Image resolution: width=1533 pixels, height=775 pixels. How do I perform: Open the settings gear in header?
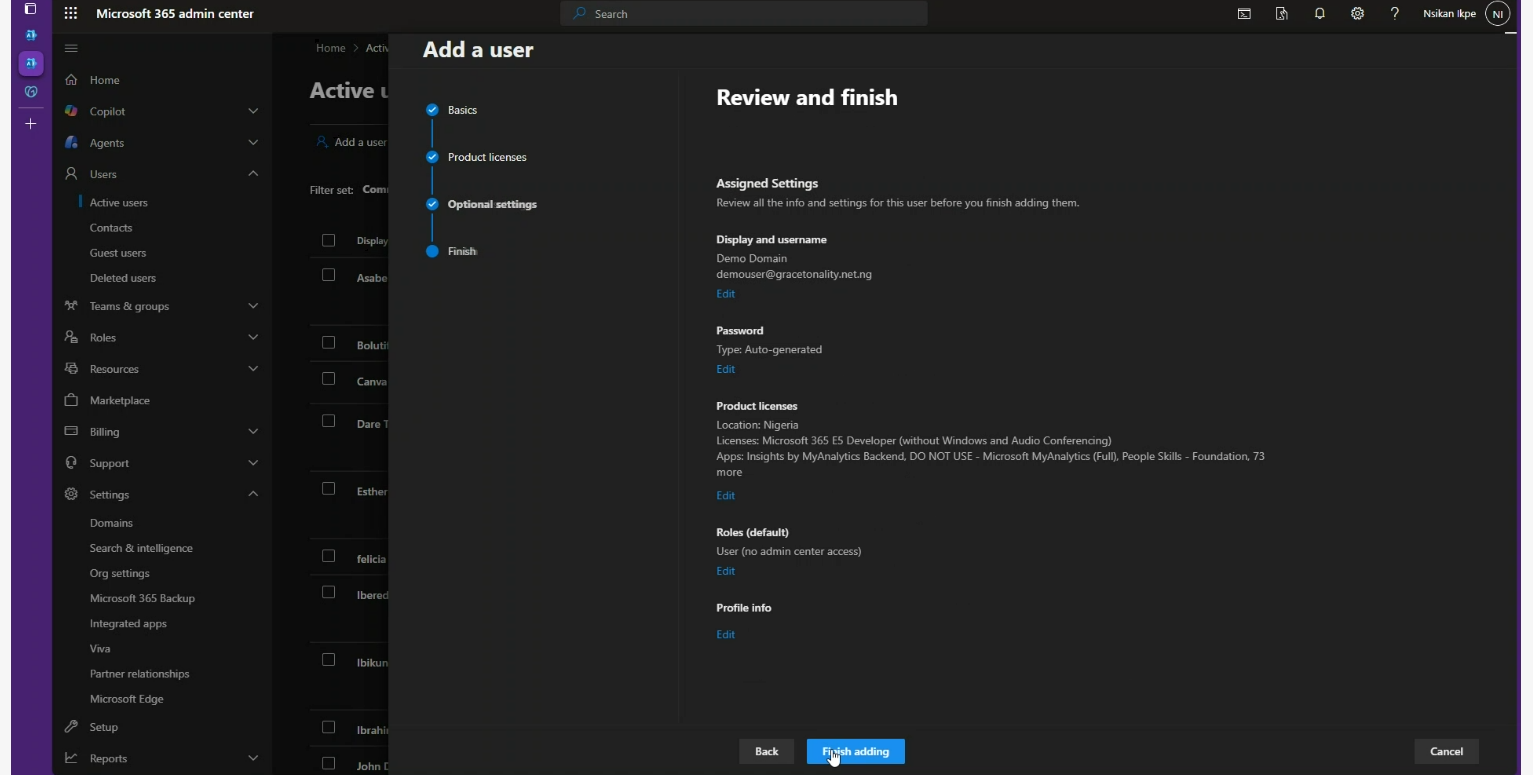tap(1357, 14)
